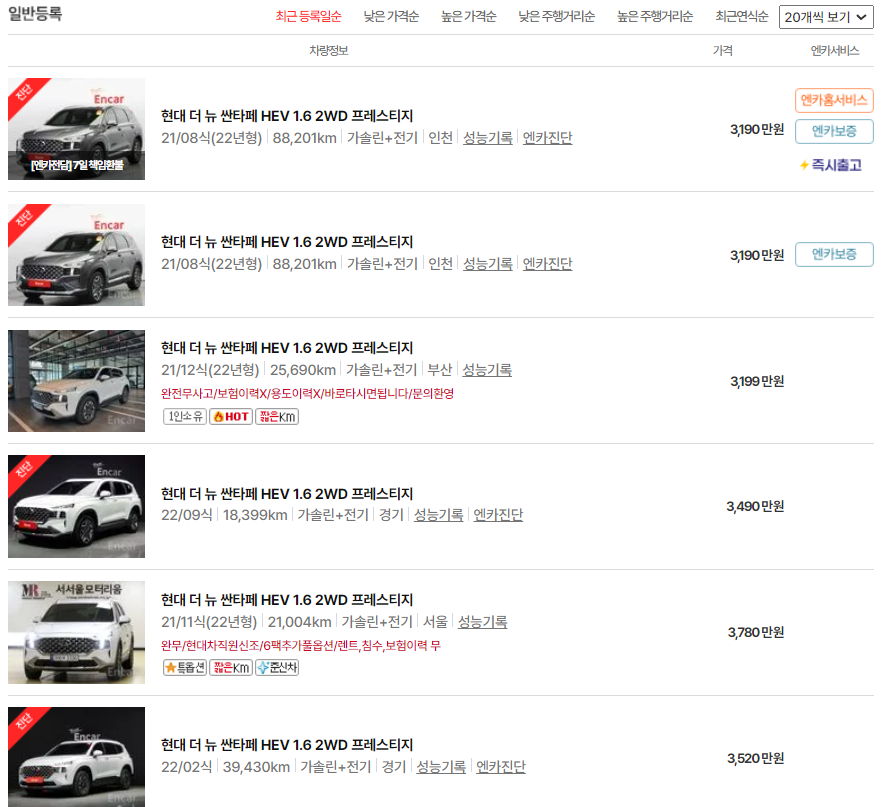
Task: Click the 특옵션 star tag
Action: click(185, 668)
